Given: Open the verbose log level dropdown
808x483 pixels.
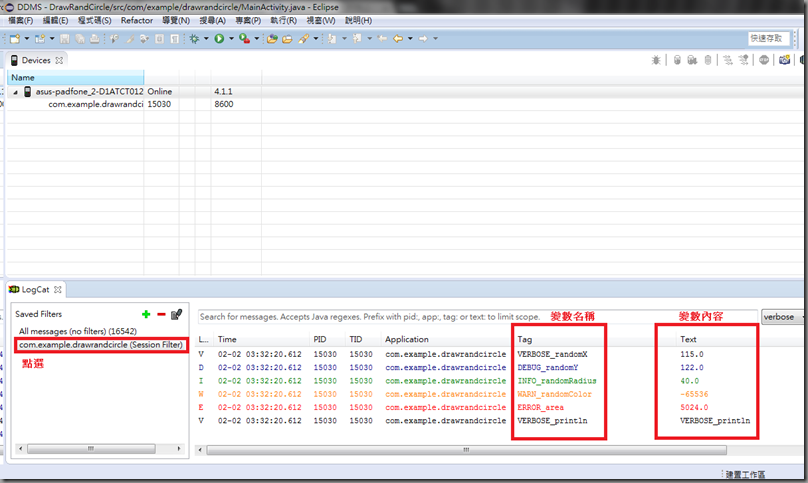Looking at the screenshot, I should click(782, 317).
